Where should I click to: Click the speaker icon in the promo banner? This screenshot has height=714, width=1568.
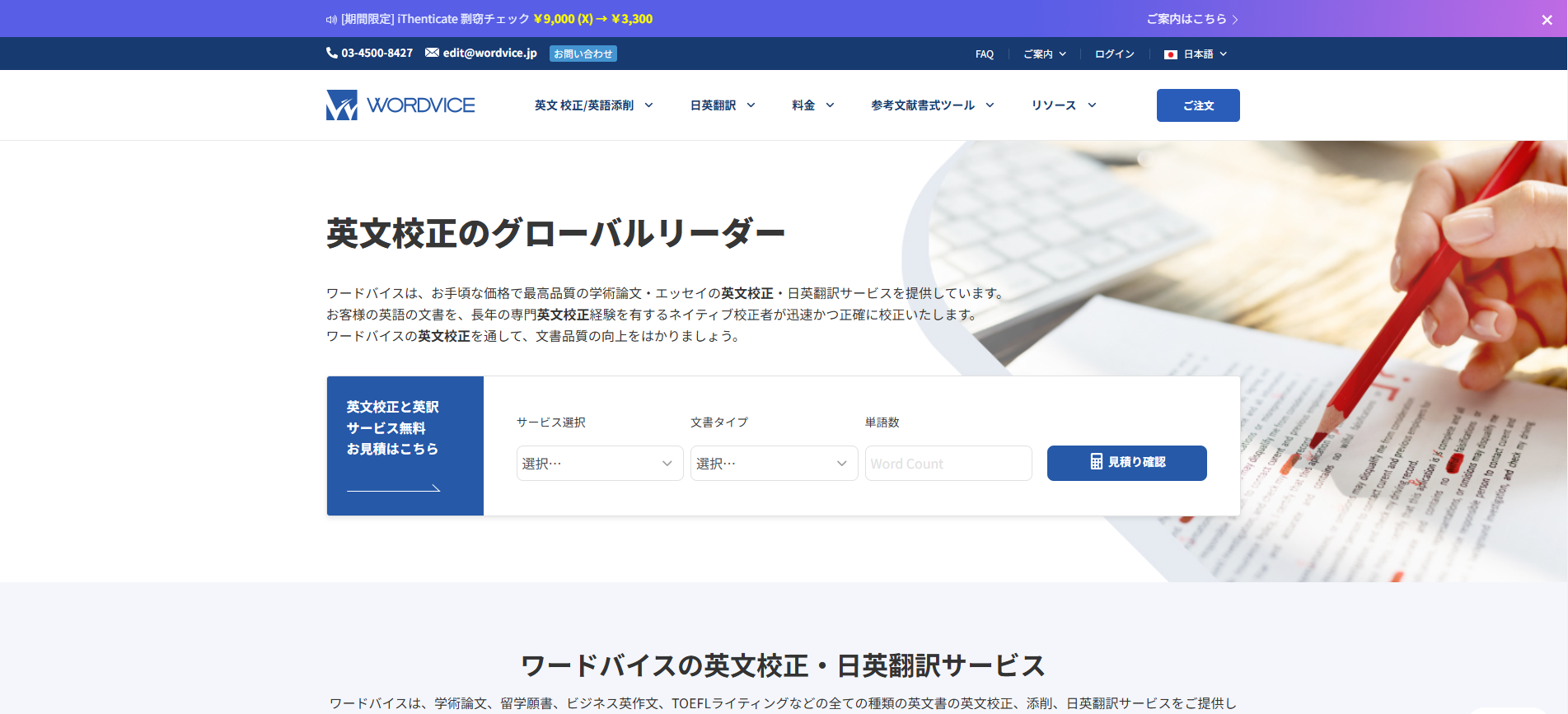tap(331, 20)
